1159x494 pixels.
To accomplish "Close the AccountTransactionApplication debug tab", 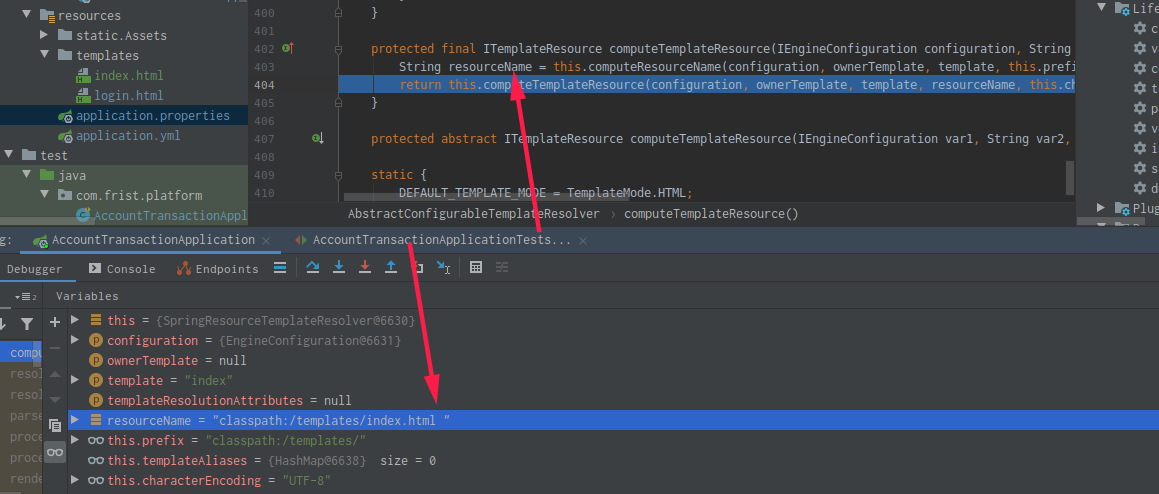I will click(267, 240).
